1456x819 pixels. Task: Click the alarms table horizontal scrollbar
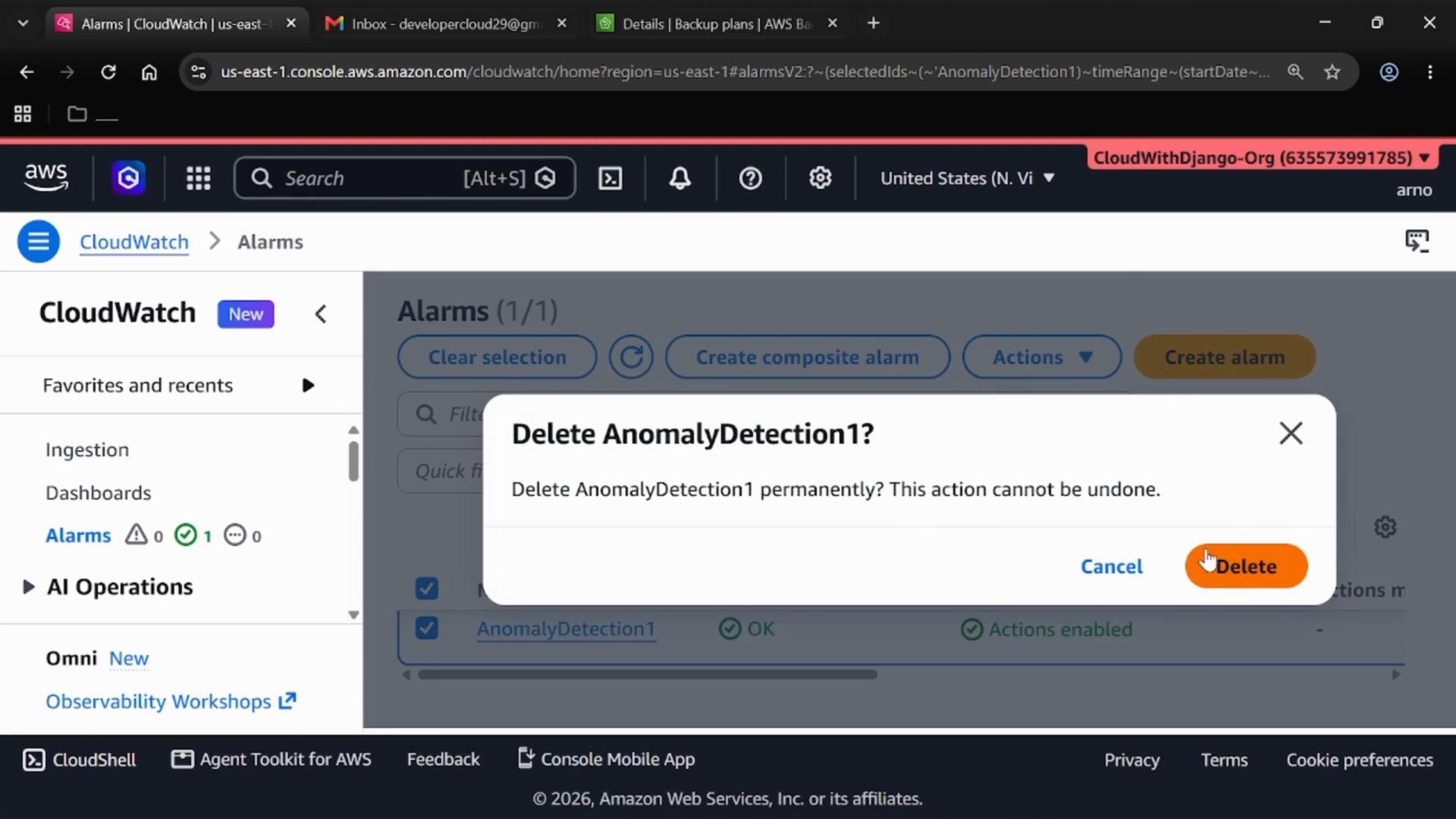pos(647,674)
